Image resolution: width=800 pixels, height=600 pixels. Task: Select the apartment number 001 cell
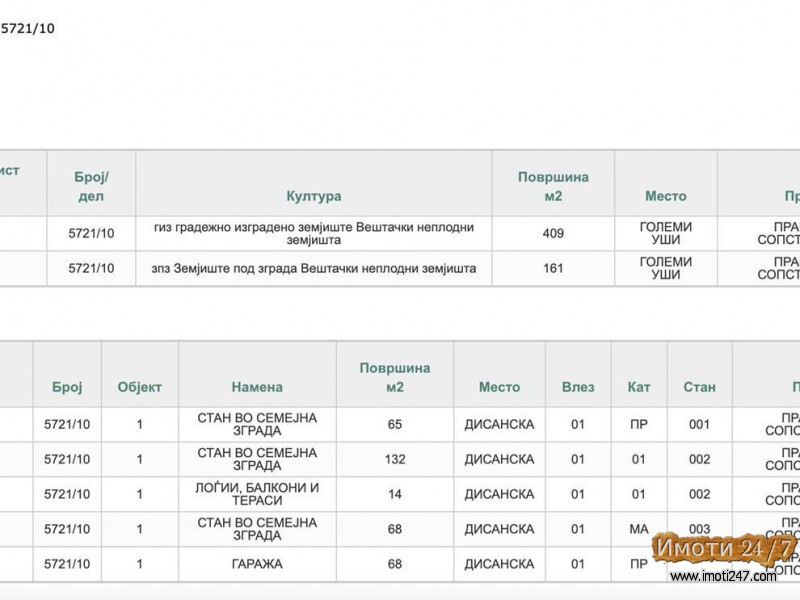(699, 424)
